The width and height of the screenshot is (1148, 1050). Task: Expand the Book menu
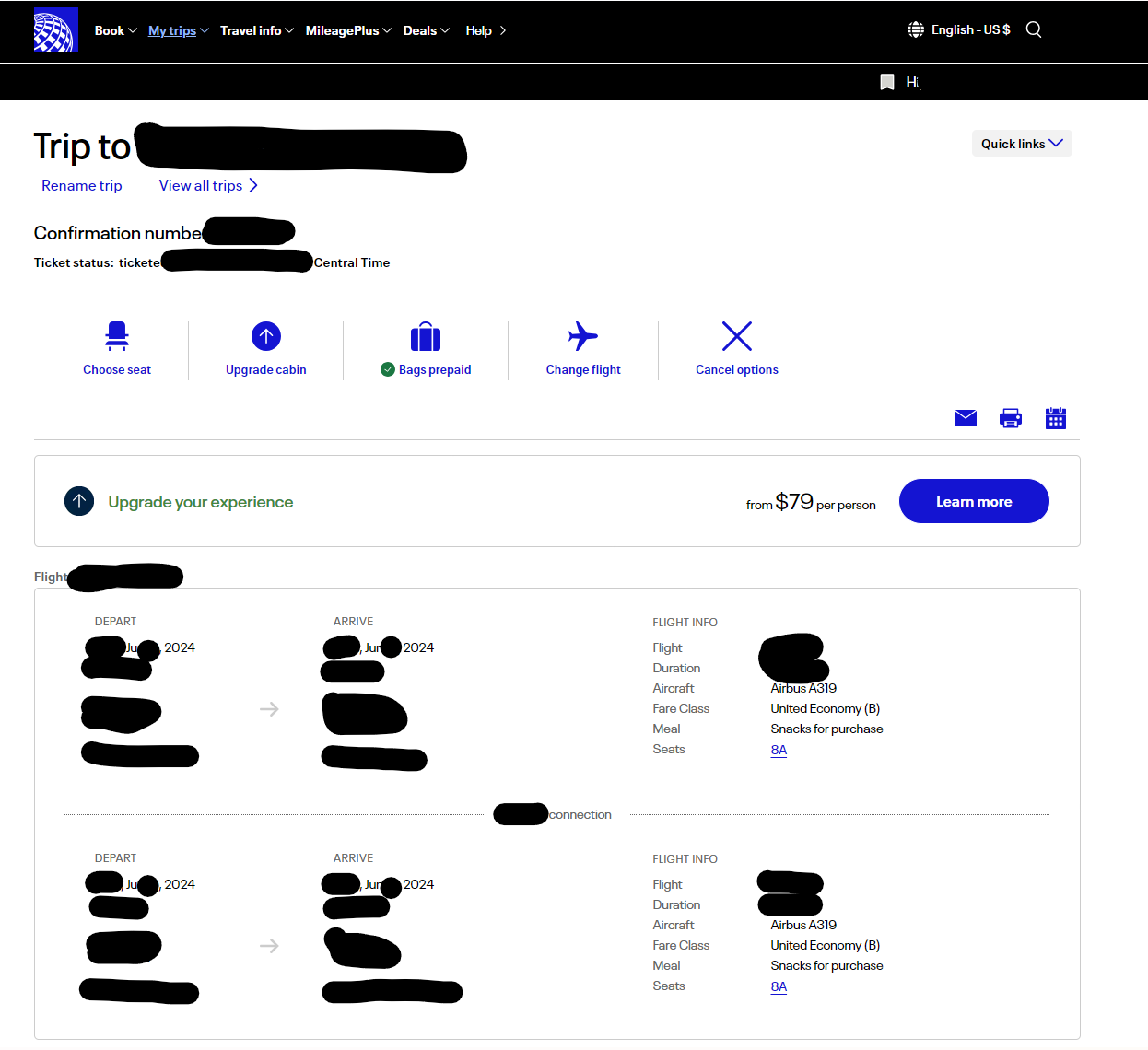[115, 29]
